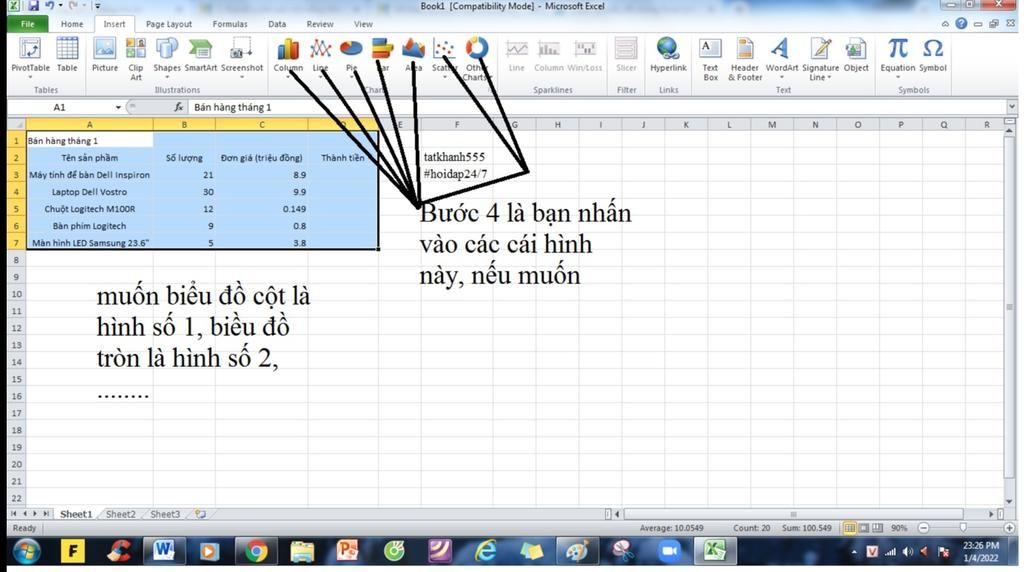Choose Column chart type
Viewport: 1024px width, 572px height.
(x=288, y=57)
